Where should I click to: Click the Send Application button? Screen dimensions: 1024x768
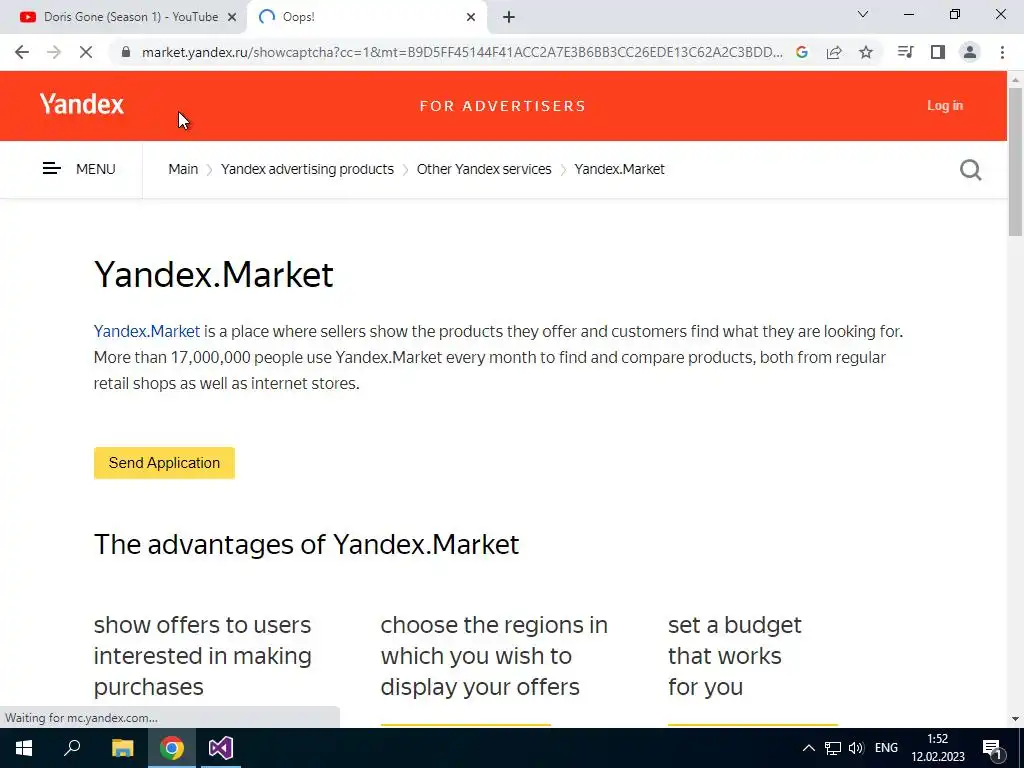(x=164, y=463)
